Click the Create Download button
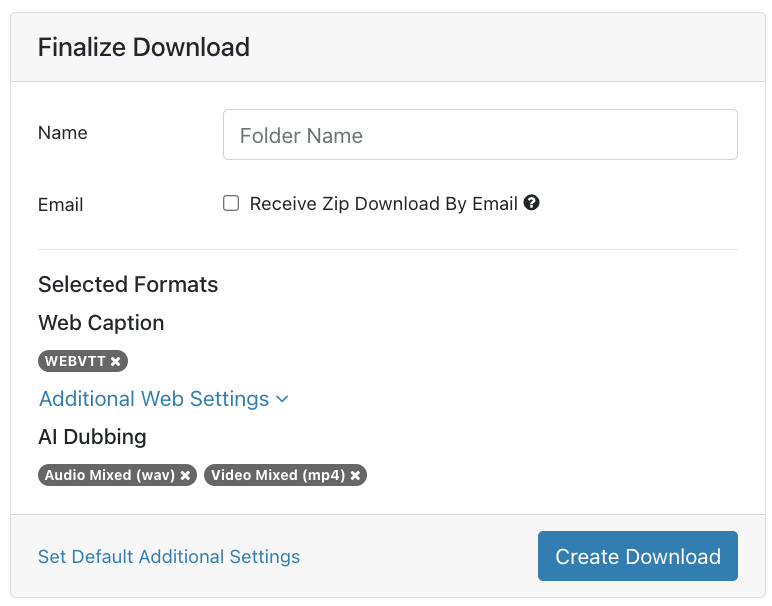 (638, 556)
